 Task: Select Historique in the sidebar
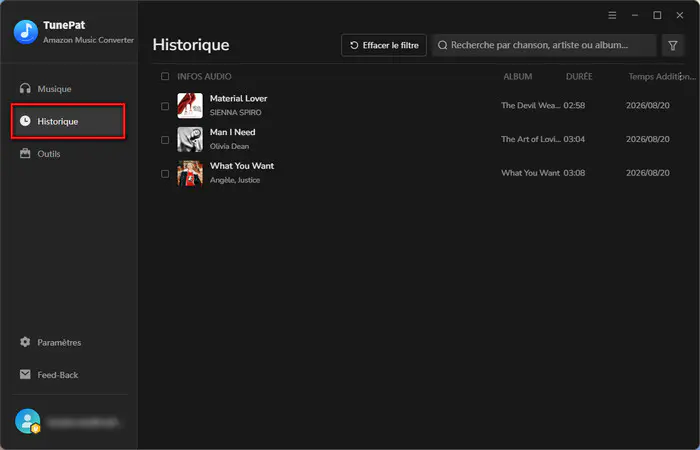point(68,121)
